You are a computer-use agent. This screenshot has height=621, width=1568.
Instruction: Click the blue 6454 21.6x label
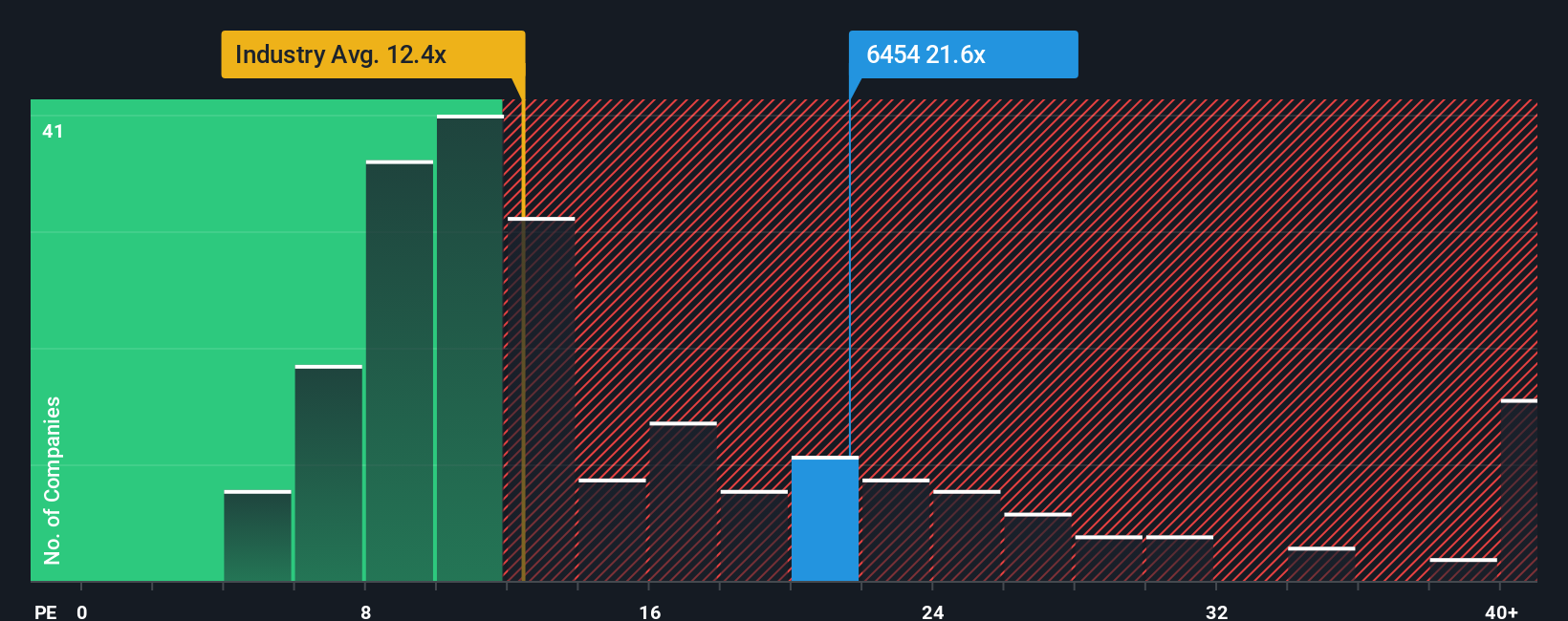[963, 54]
